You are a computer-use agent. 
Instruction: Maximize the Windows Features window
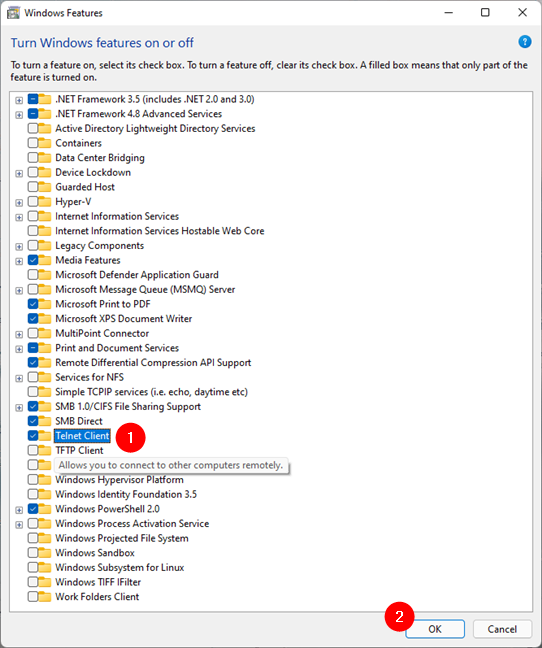pos(485,13)
